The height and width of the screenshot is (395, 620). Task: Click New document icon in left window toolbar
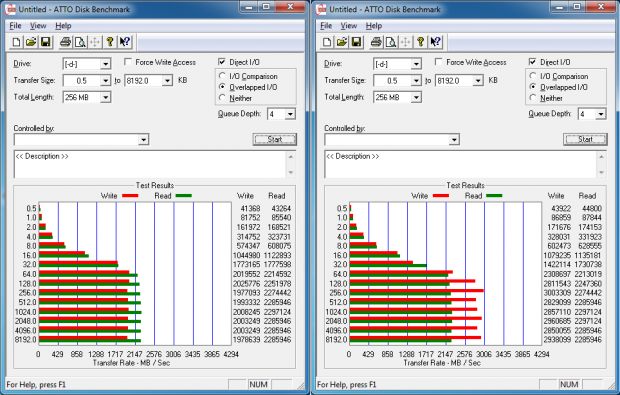point(17,42)
